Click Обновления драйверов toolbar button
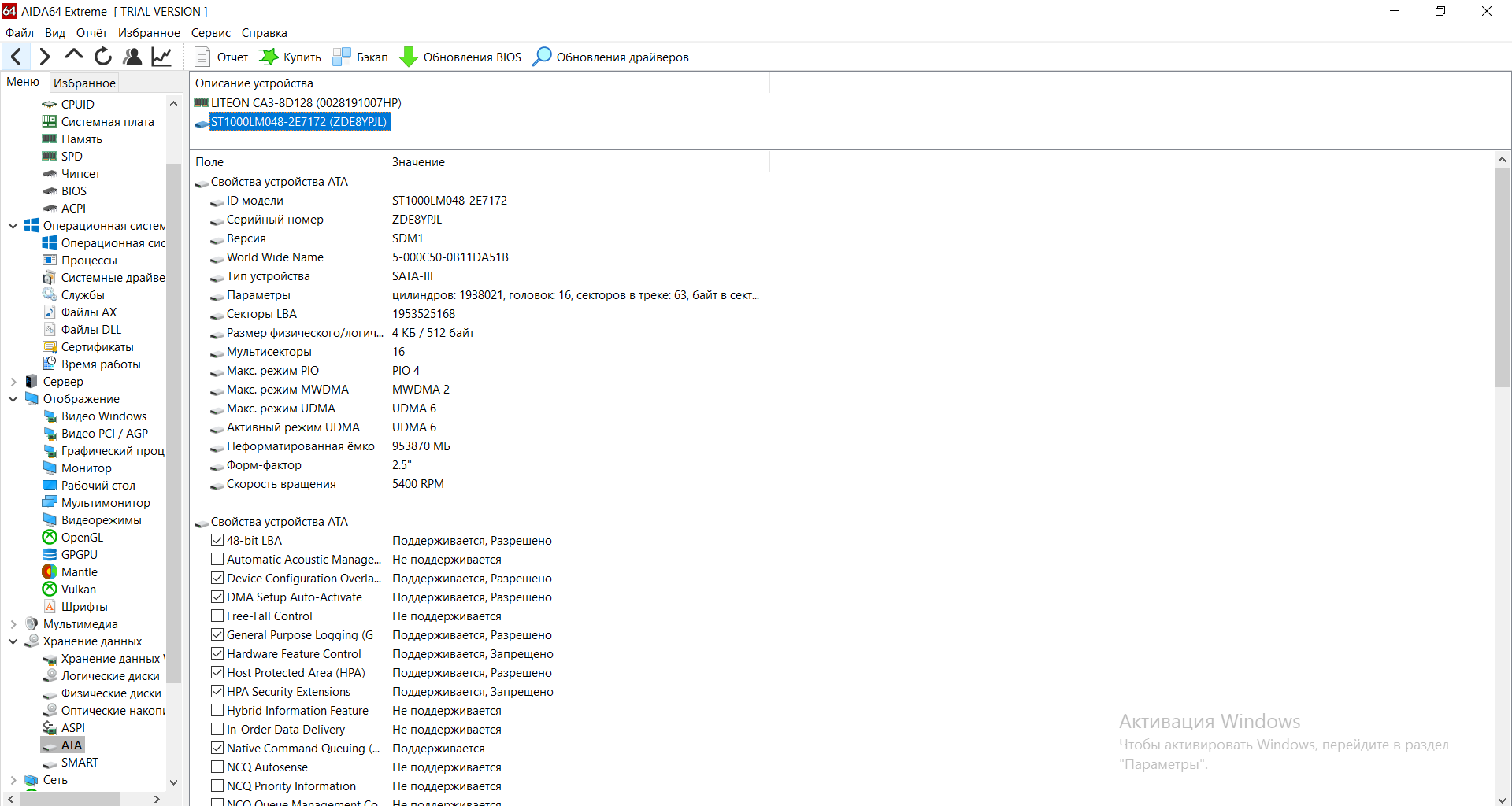 click(611, 57)
